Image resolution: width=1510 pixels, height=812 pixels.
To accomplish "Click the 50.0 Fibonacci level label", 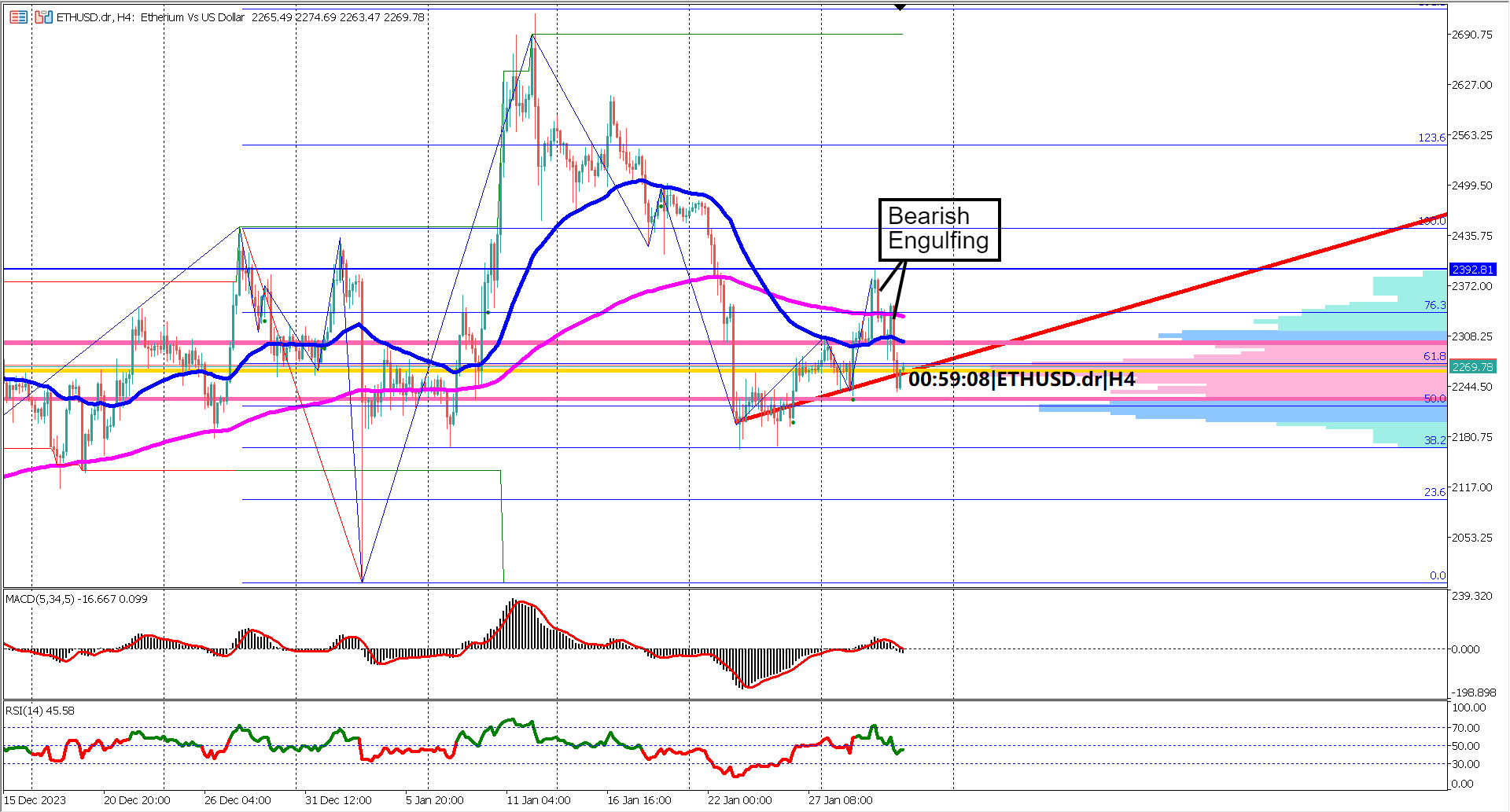I will 1435,399.
